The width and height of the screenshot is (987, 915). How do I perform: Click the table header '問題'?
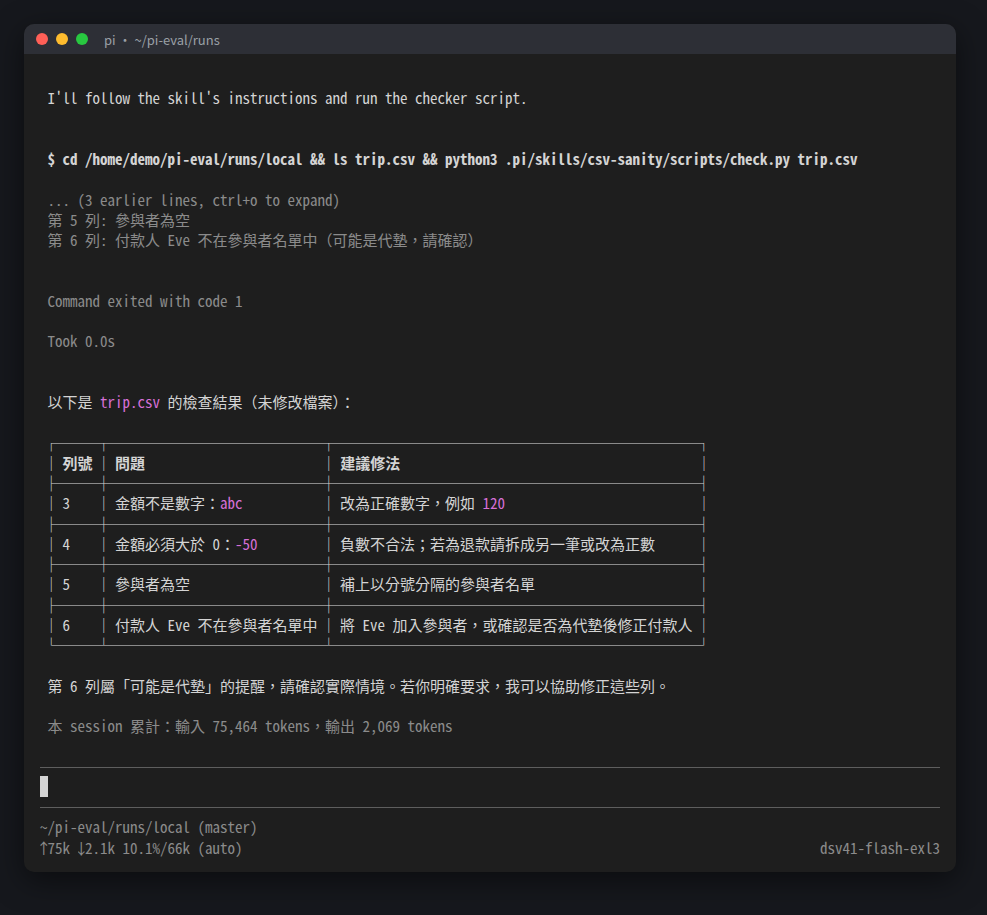[x=130, y=464]
